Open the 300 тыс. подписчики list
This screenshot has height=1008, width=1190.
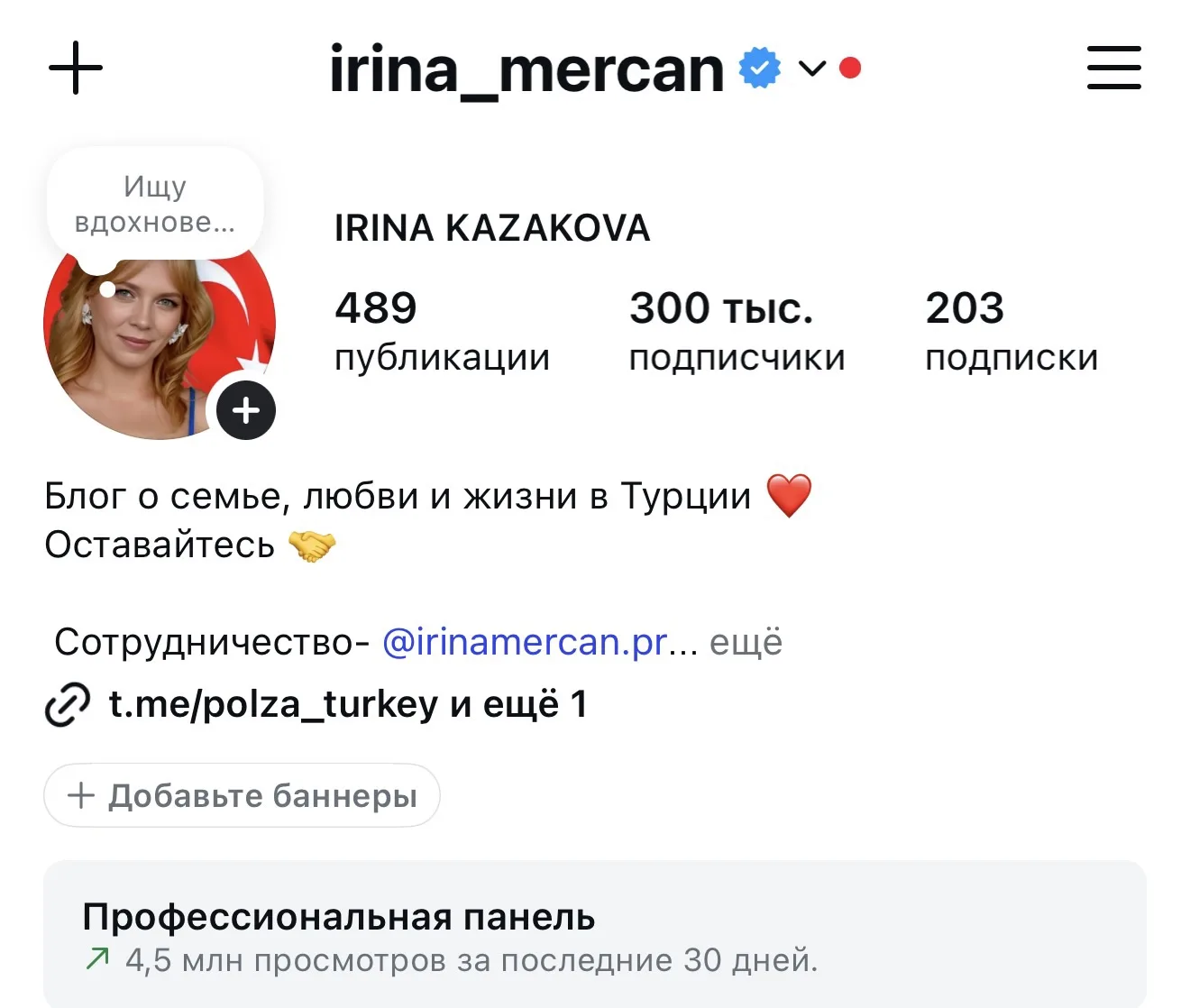pyautogui.click(x=737, y=331)
